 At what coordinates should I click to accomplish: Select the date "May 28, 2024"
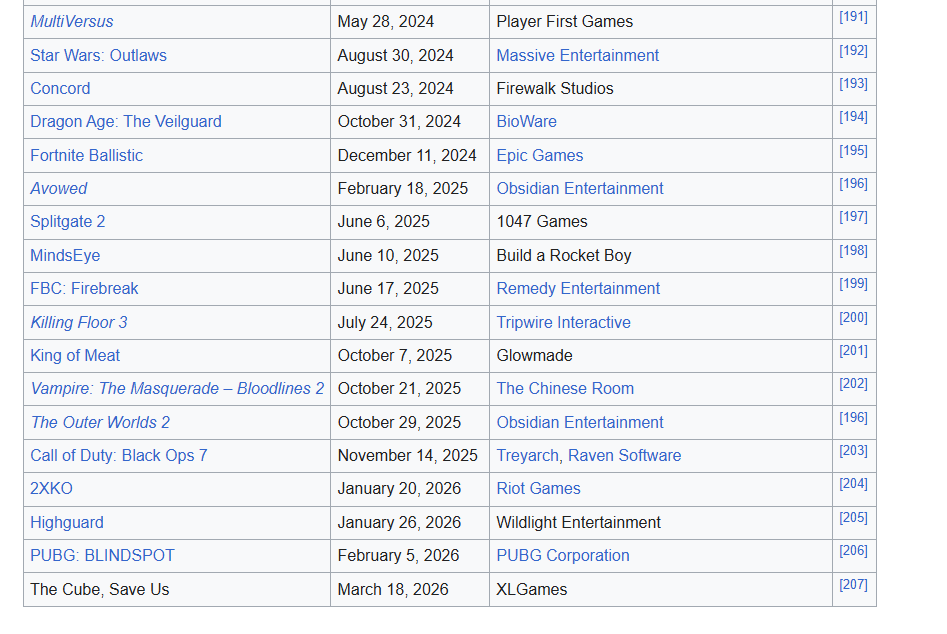coord(386,22)
